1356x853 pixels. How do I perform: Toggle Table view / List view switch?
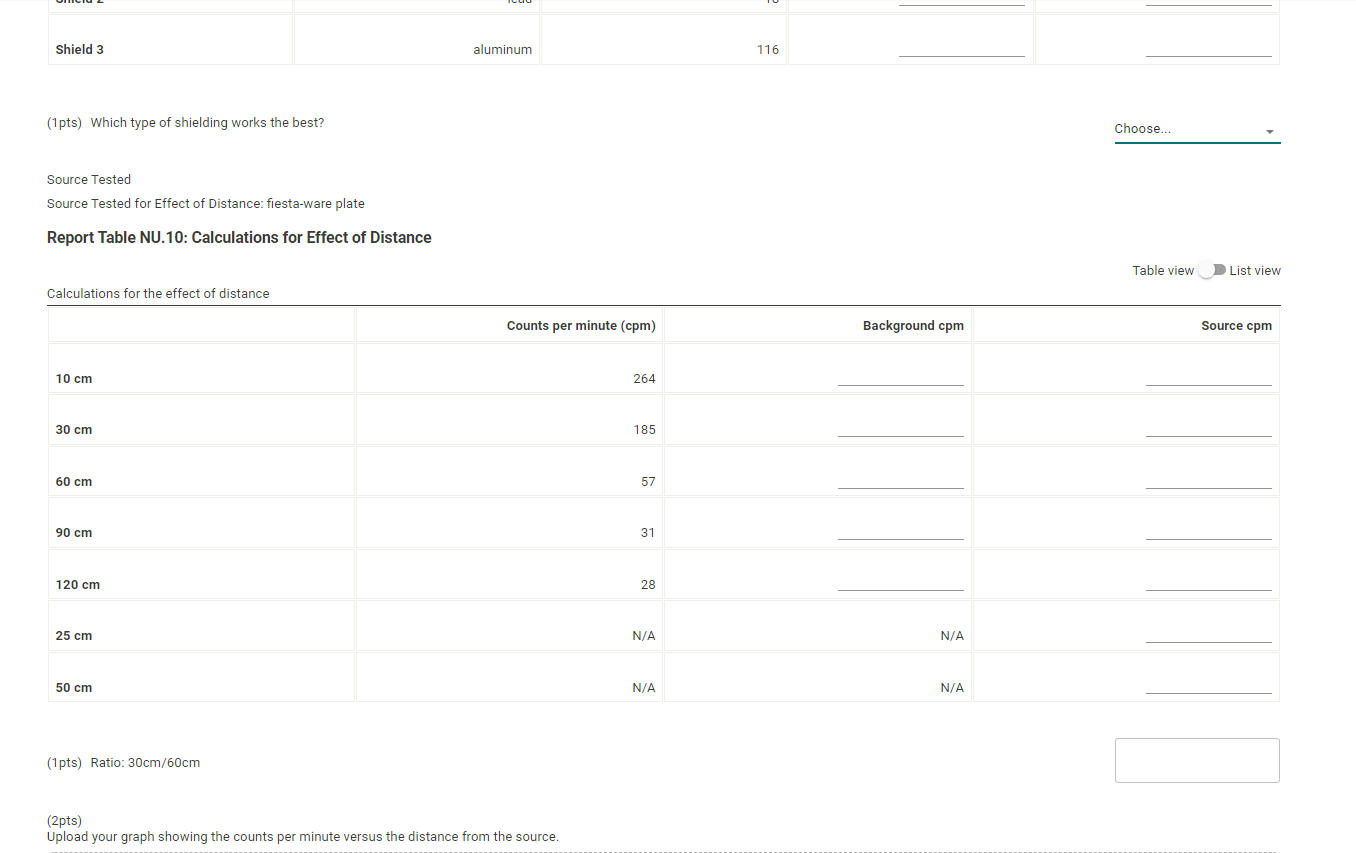pos(1212,271)
